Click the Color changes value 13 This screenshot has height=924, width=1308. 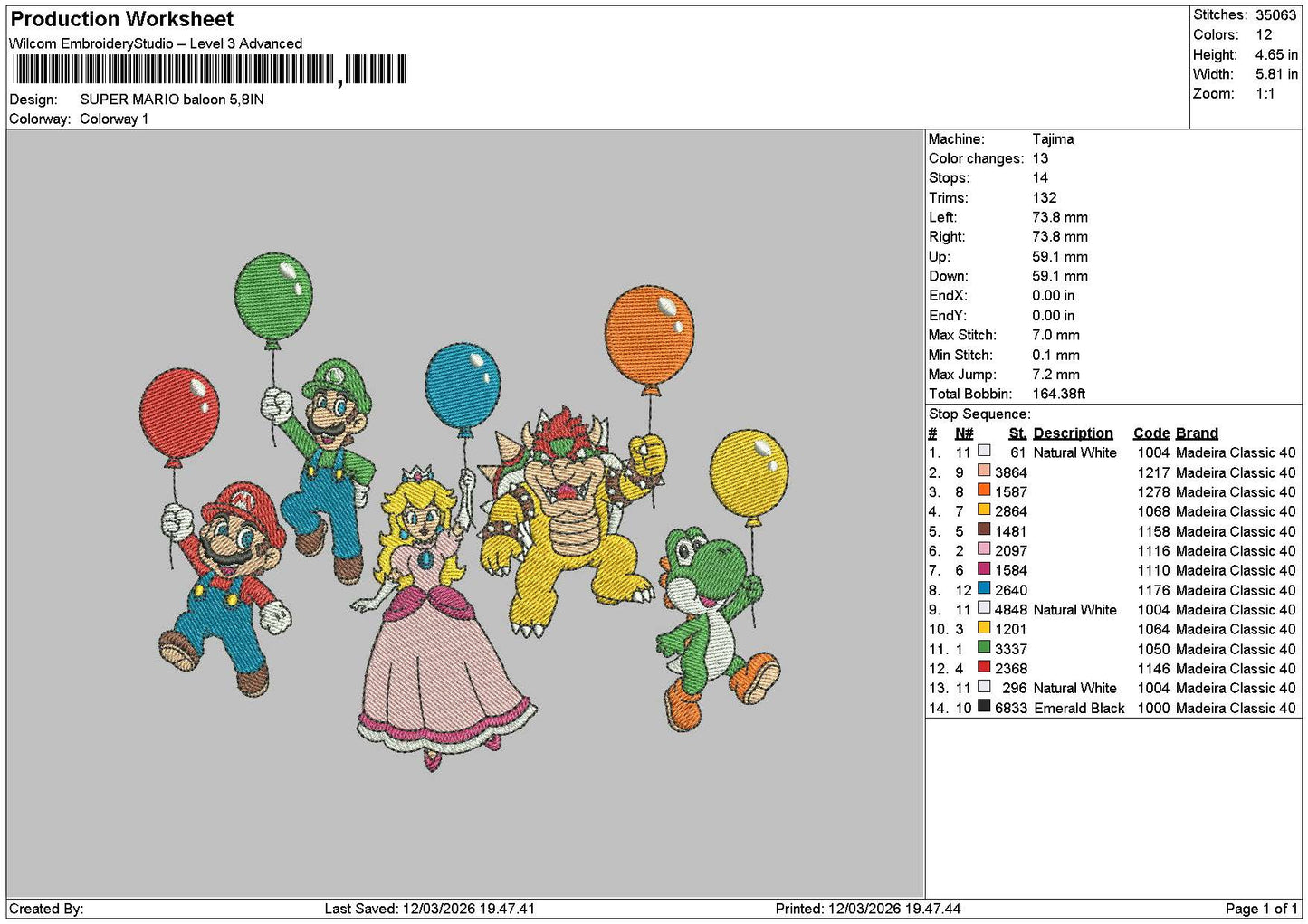(x=1040, y=158)
